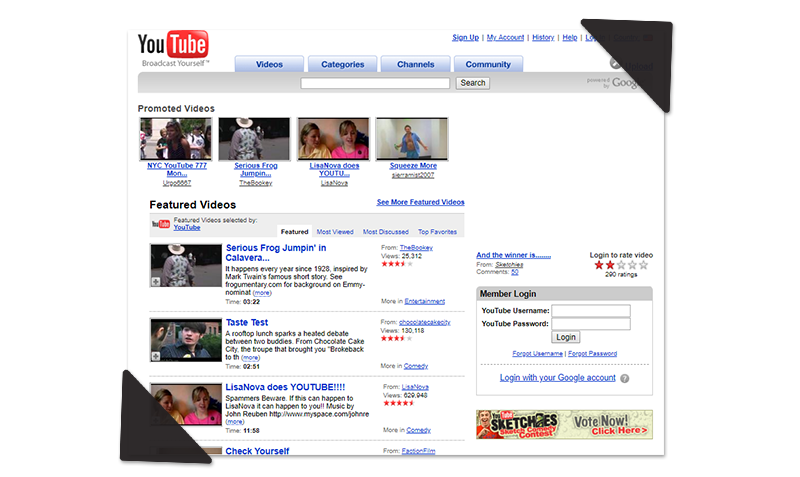Click Forgot Password link
Viewport: 800px width, 477px height.
coord(592,354)
